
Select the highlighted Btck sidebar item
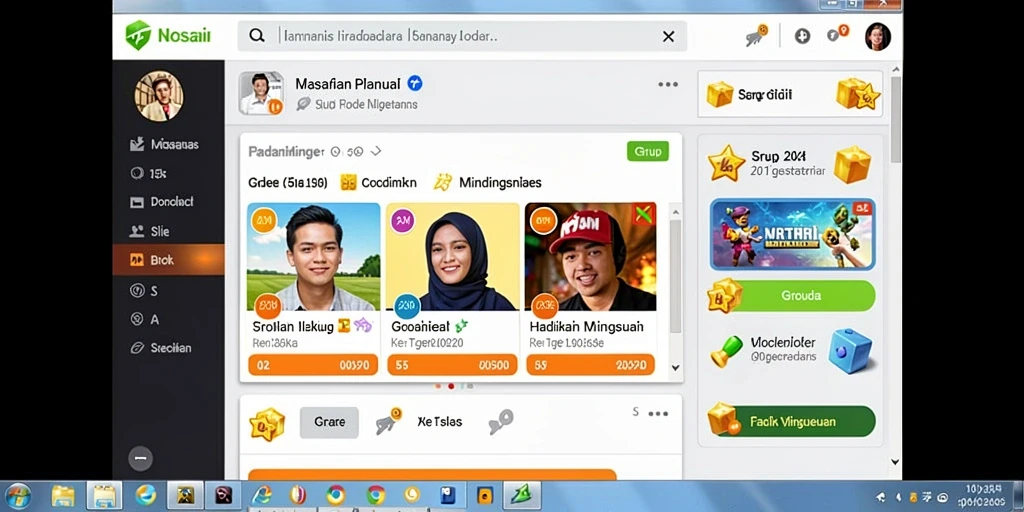pyautogui.click(x=168, y=260)
